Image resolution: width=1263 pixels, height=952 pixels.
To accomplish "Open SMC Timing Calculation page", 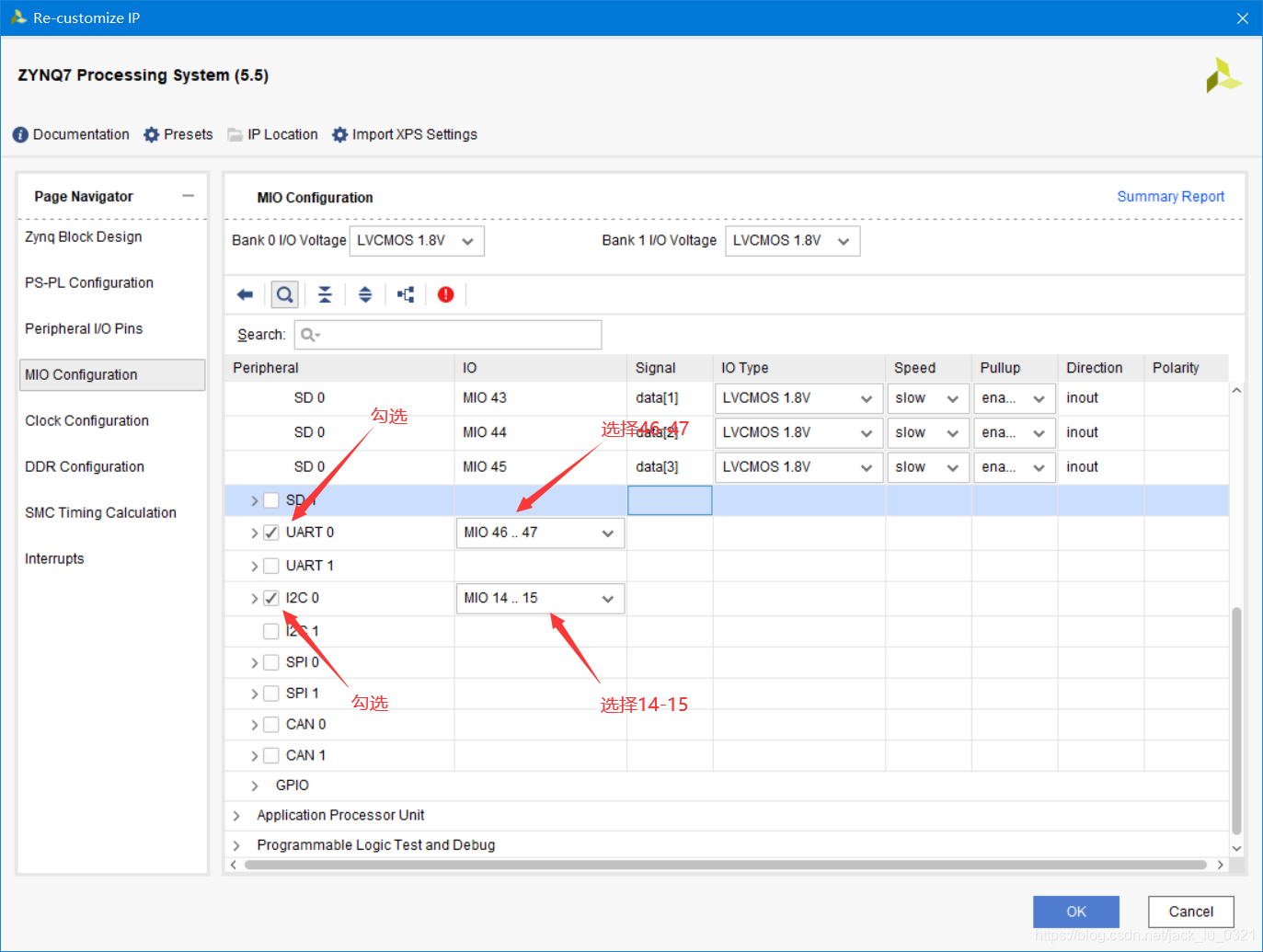I will tap(100, 513).
